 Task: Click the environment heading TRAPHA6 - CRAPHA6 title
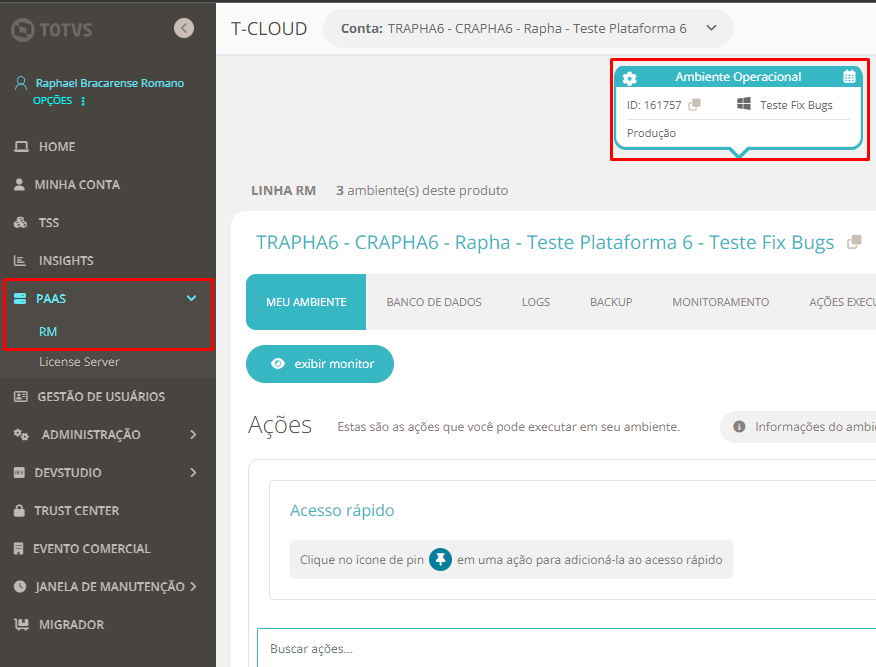[545, 242]
